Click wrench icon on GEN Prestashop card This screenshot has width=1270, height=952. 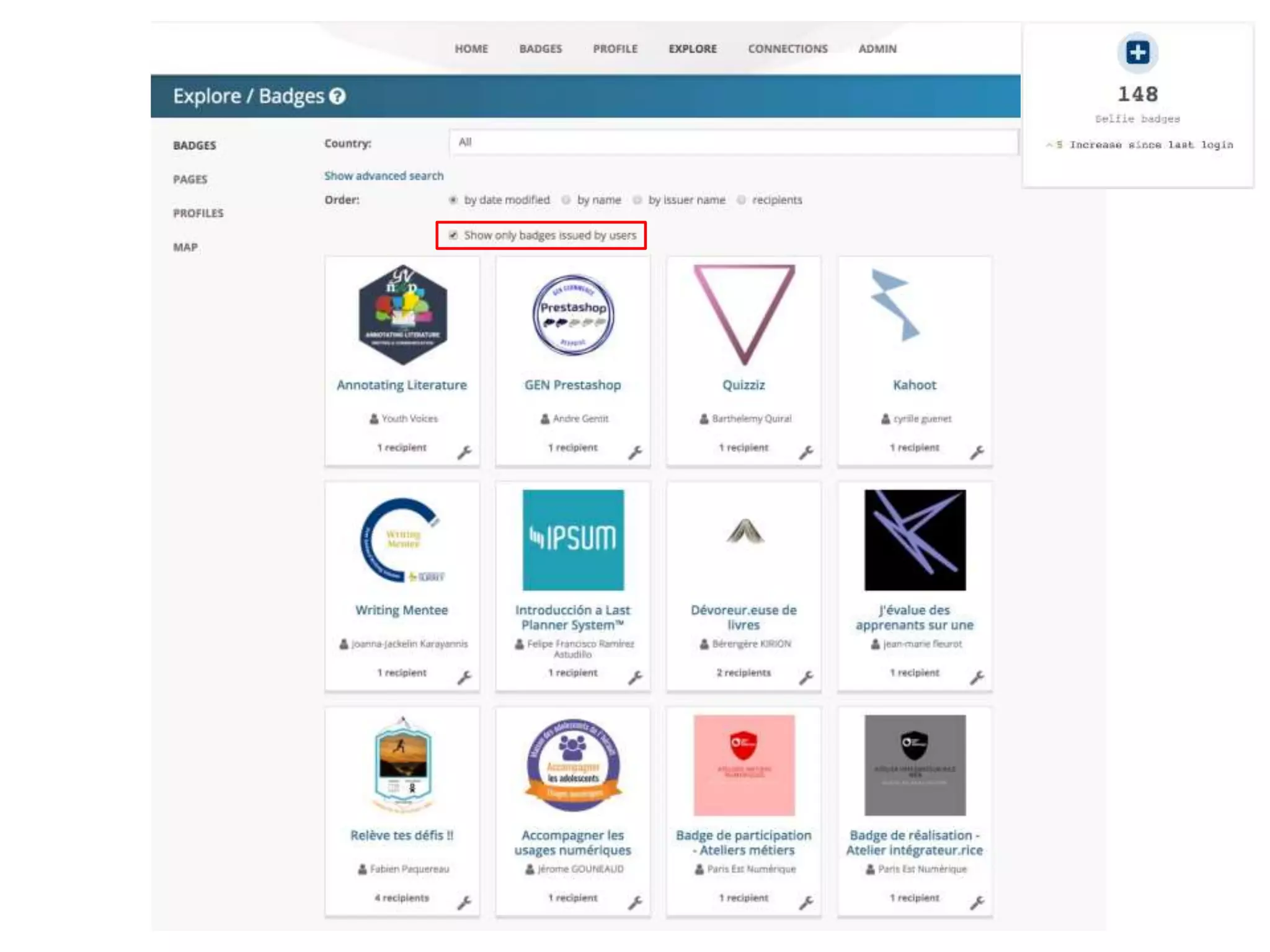click(x=635, y=452)
